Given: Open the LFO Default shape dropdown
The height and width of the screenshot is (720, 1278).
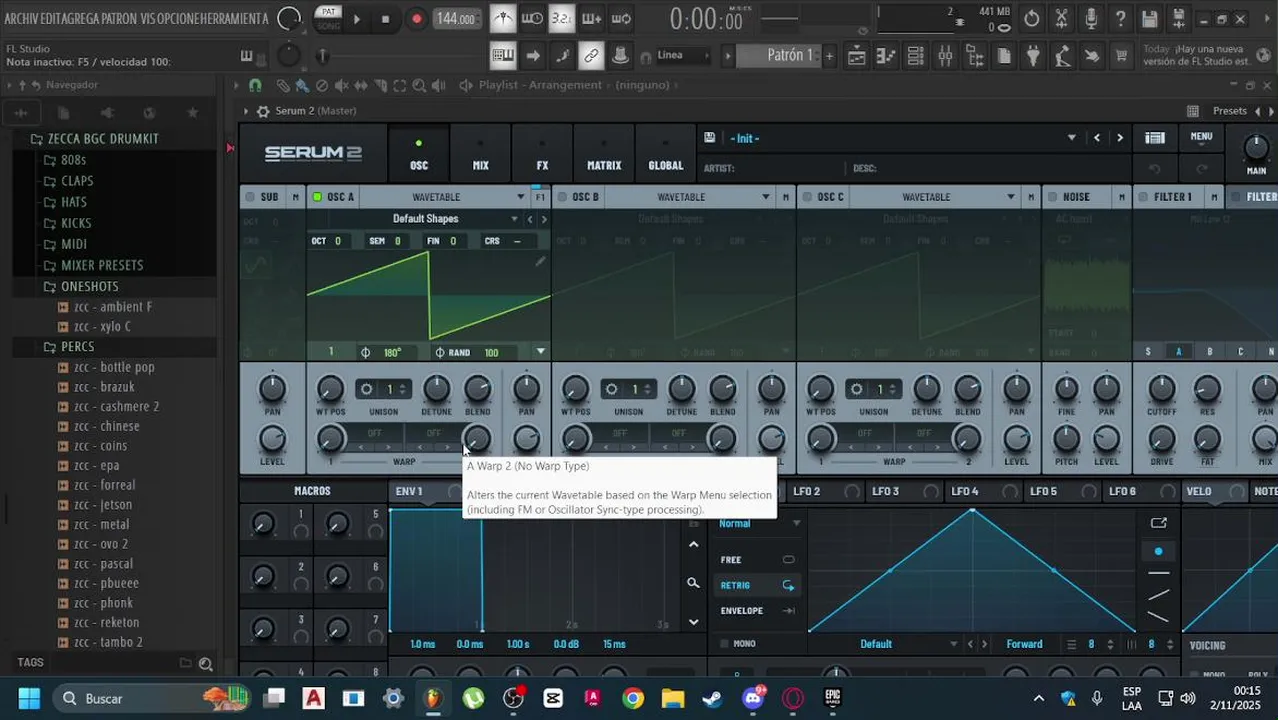Looking at the screenshot, I should (x=883, y=644).
